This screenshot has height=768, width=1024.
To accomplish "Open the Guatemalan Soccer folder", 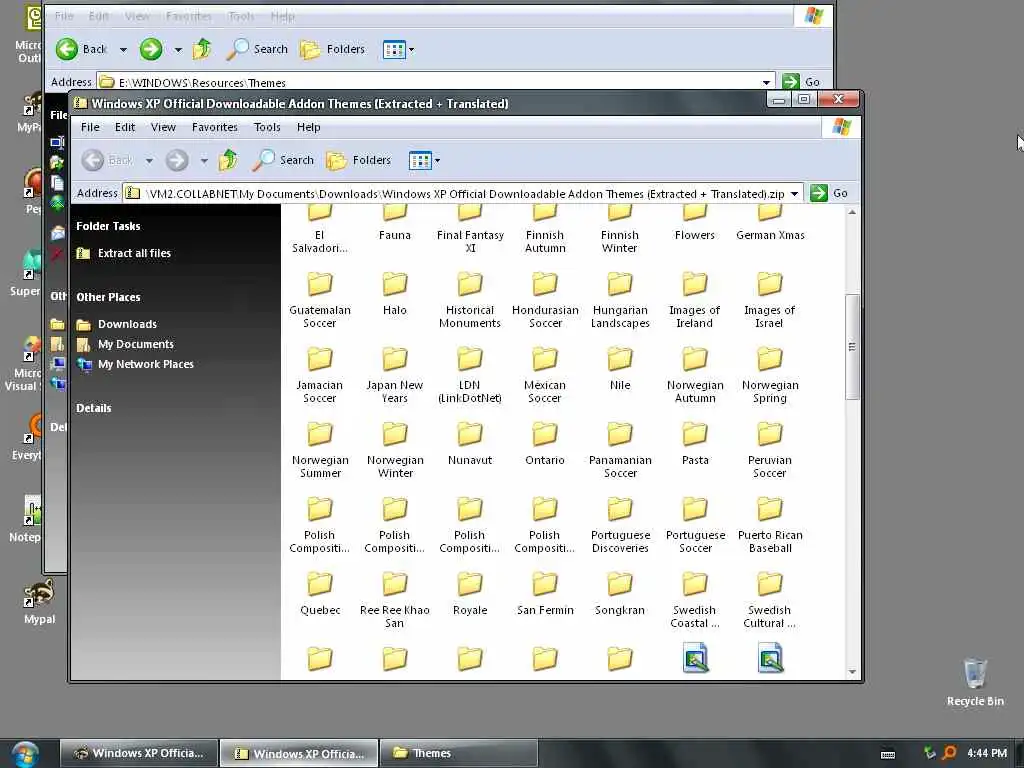I will pos(319,300).
